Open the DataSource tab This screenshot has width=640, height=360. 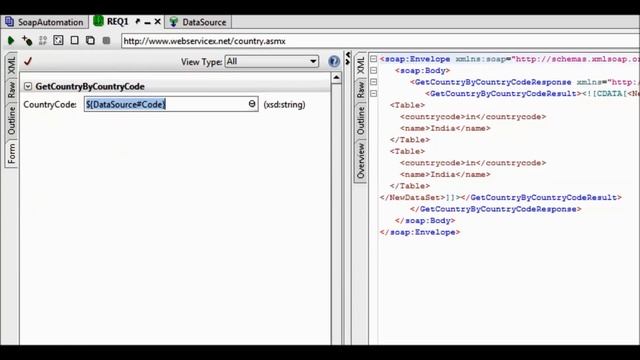(198, 22)
